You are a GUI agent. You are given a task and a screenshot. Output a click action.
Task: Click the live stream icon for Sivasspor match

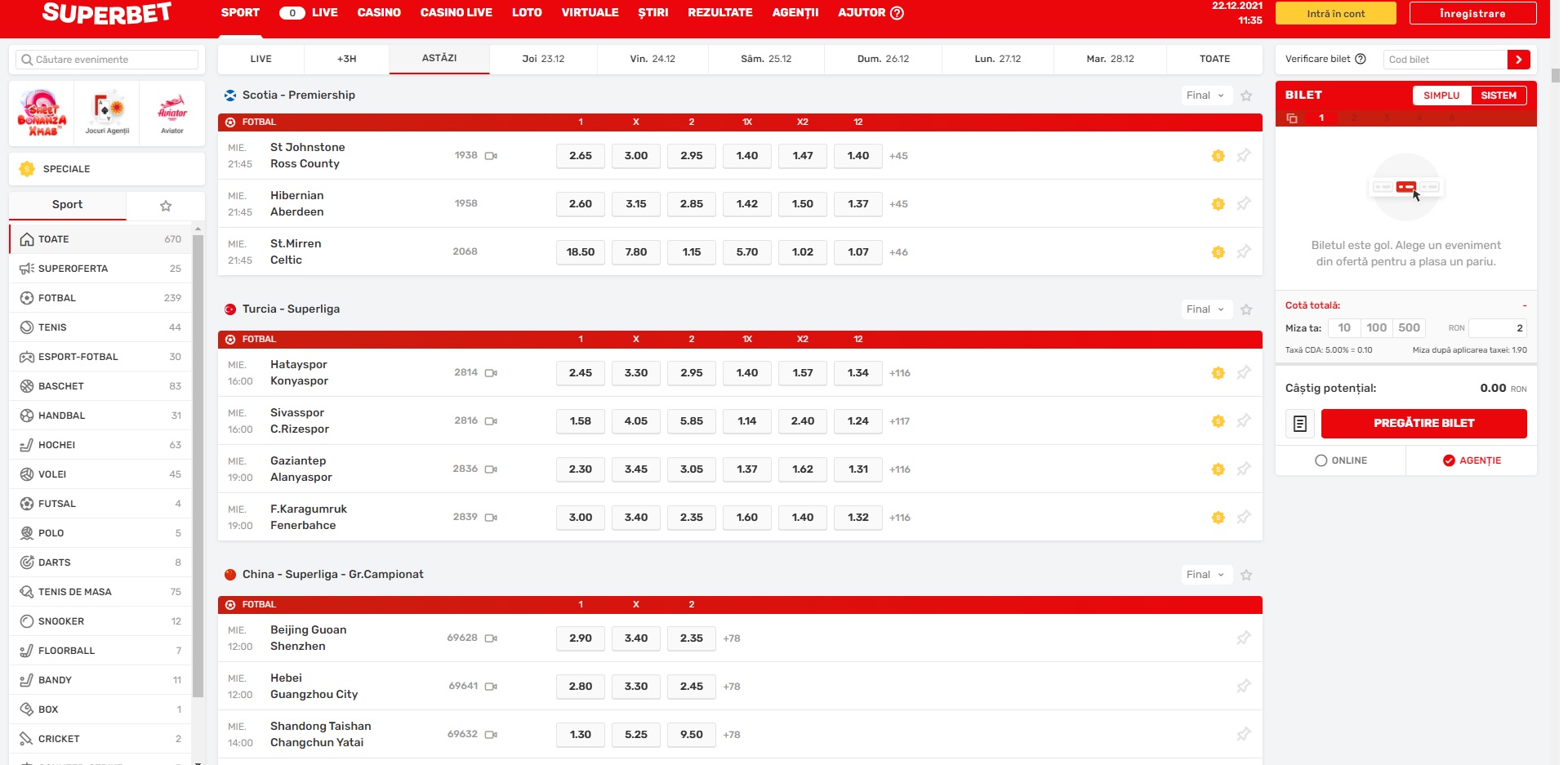(x=491, y=421)
